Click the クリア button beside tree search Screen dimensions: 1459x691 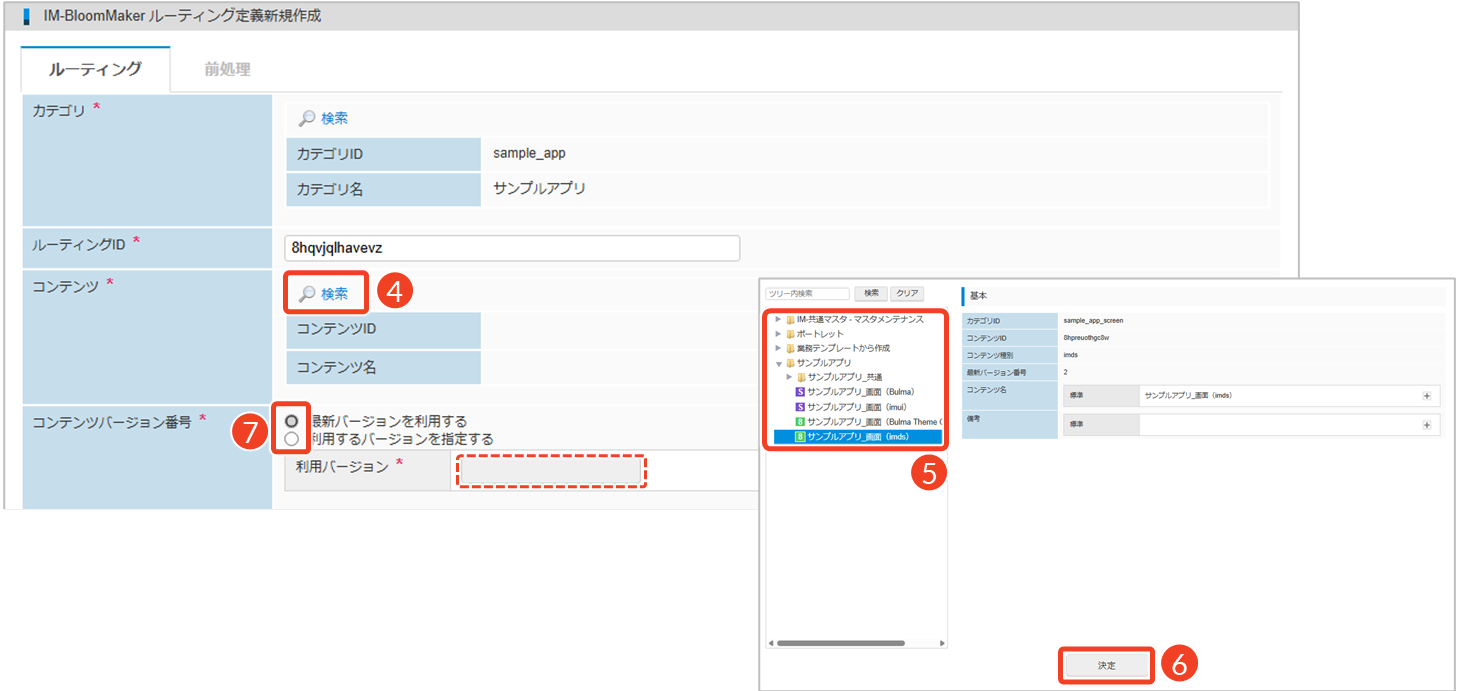[907, 293]
